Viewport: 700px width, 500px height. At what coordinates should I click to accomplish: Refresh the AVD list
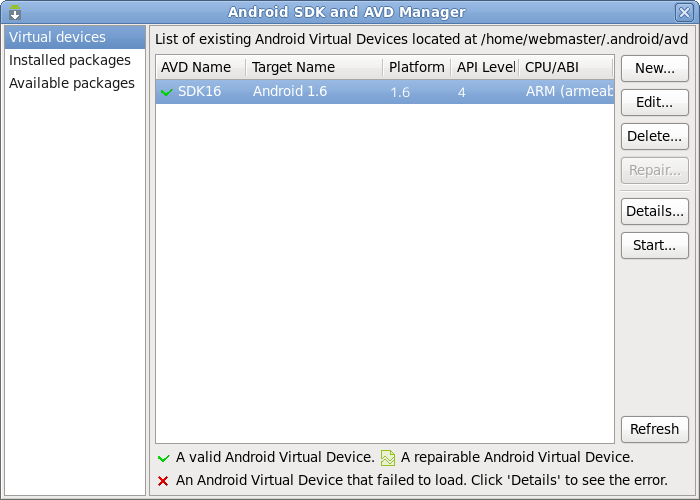(654, 429)
